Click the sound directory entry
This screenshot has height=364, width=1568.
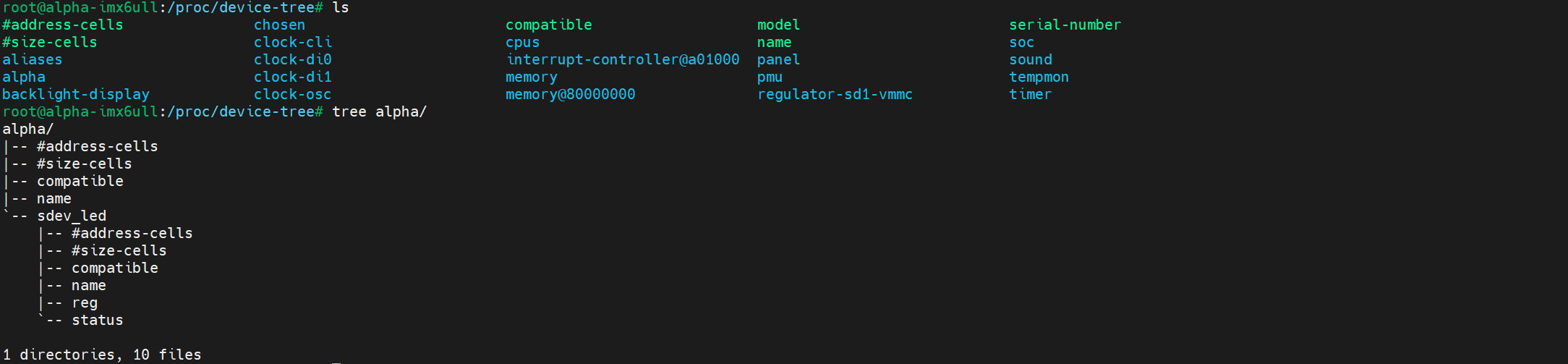pos(1030,59)
